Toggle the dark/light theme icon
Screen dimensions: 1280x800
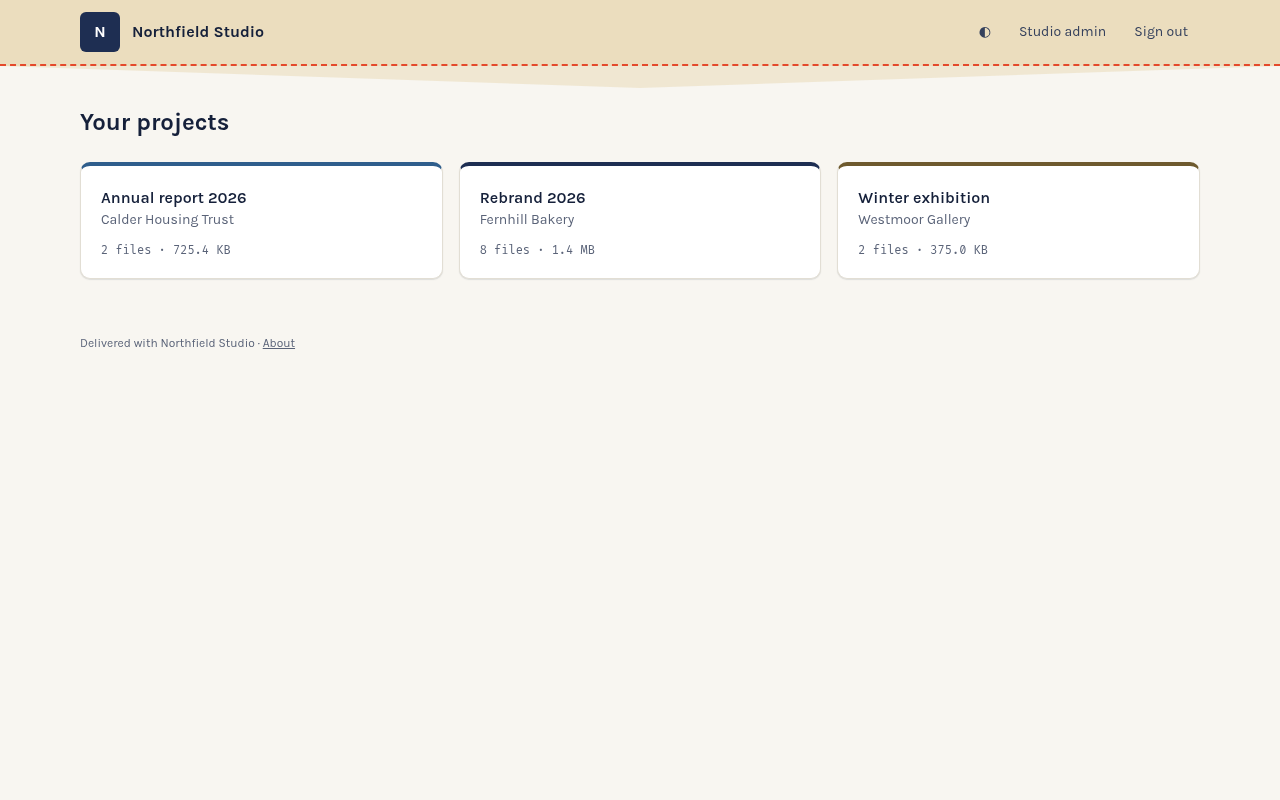(985, 32)
